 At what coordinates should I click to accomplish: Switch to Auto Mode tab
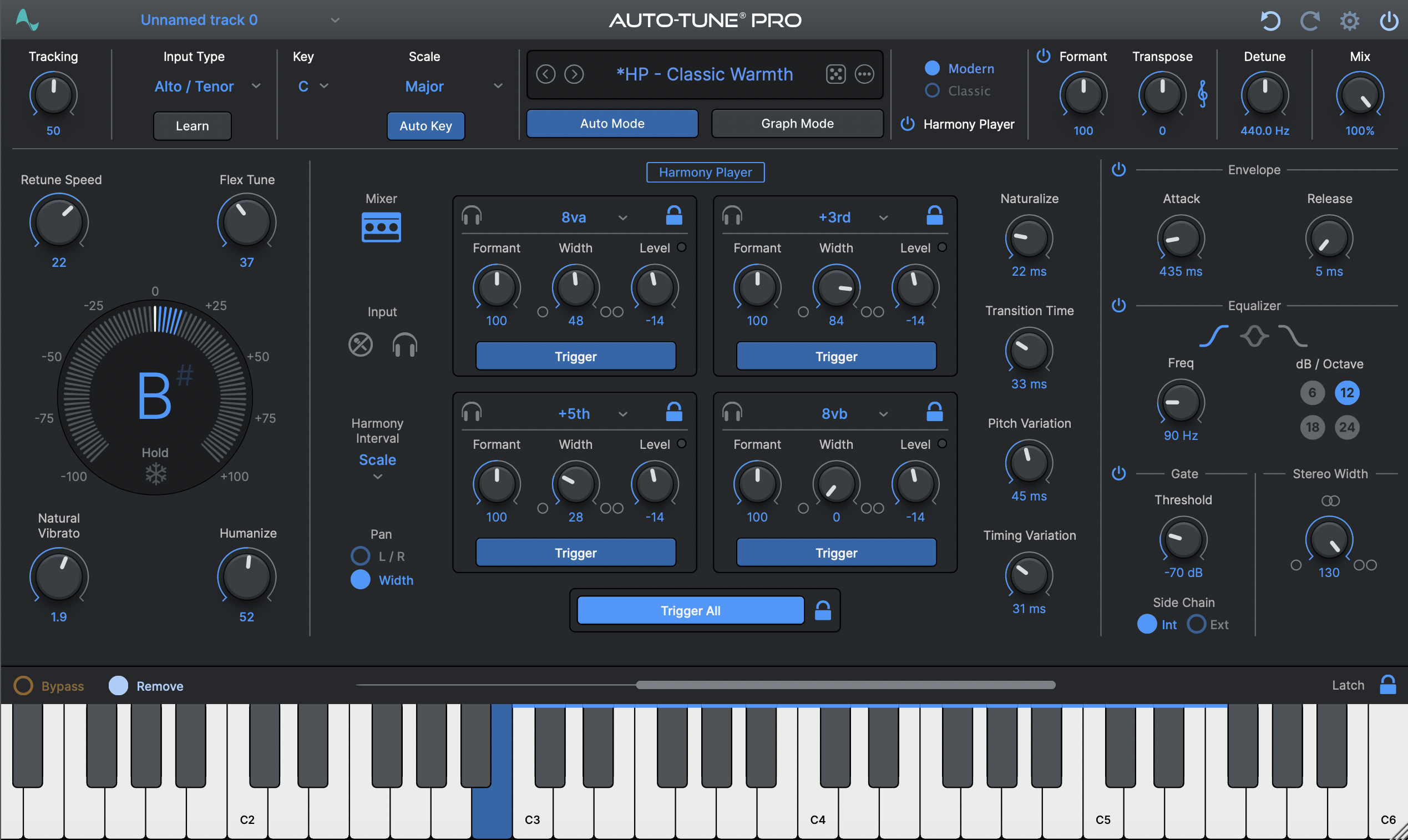tap(612, 123)
